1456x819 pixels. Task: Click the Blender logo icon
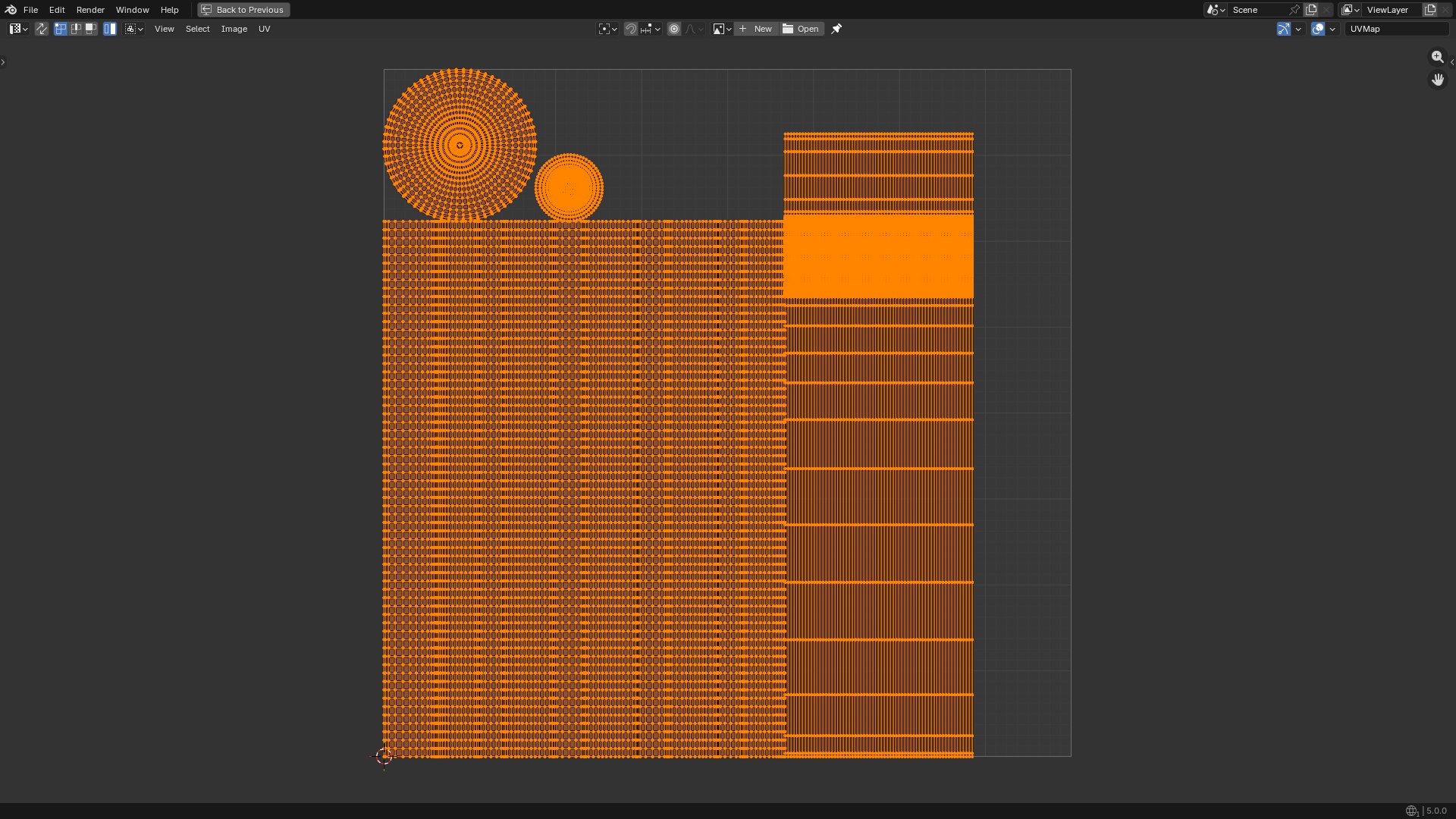pos(11,10)
